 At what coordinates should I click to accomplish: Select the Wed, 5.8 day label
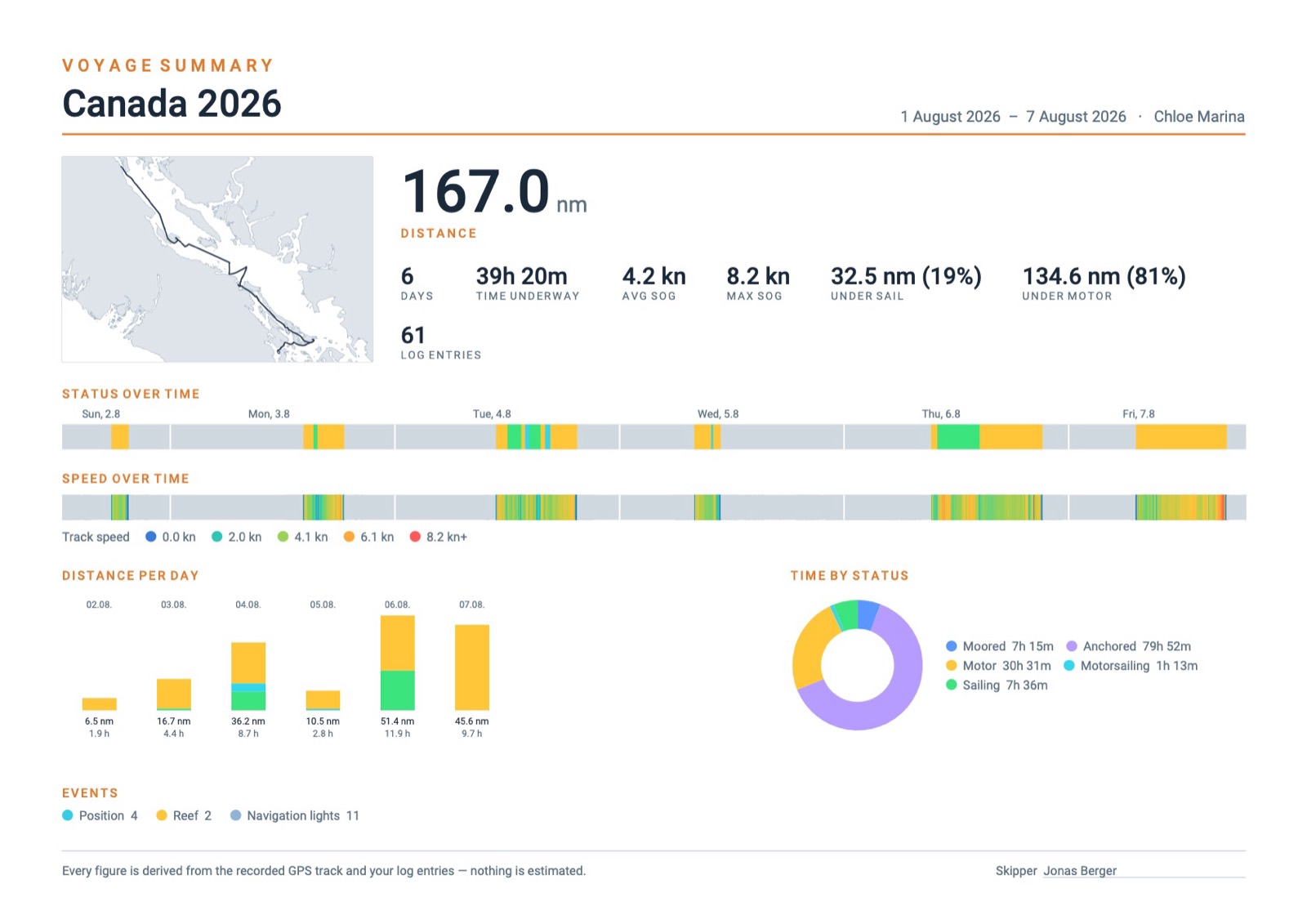click(718, 414)
